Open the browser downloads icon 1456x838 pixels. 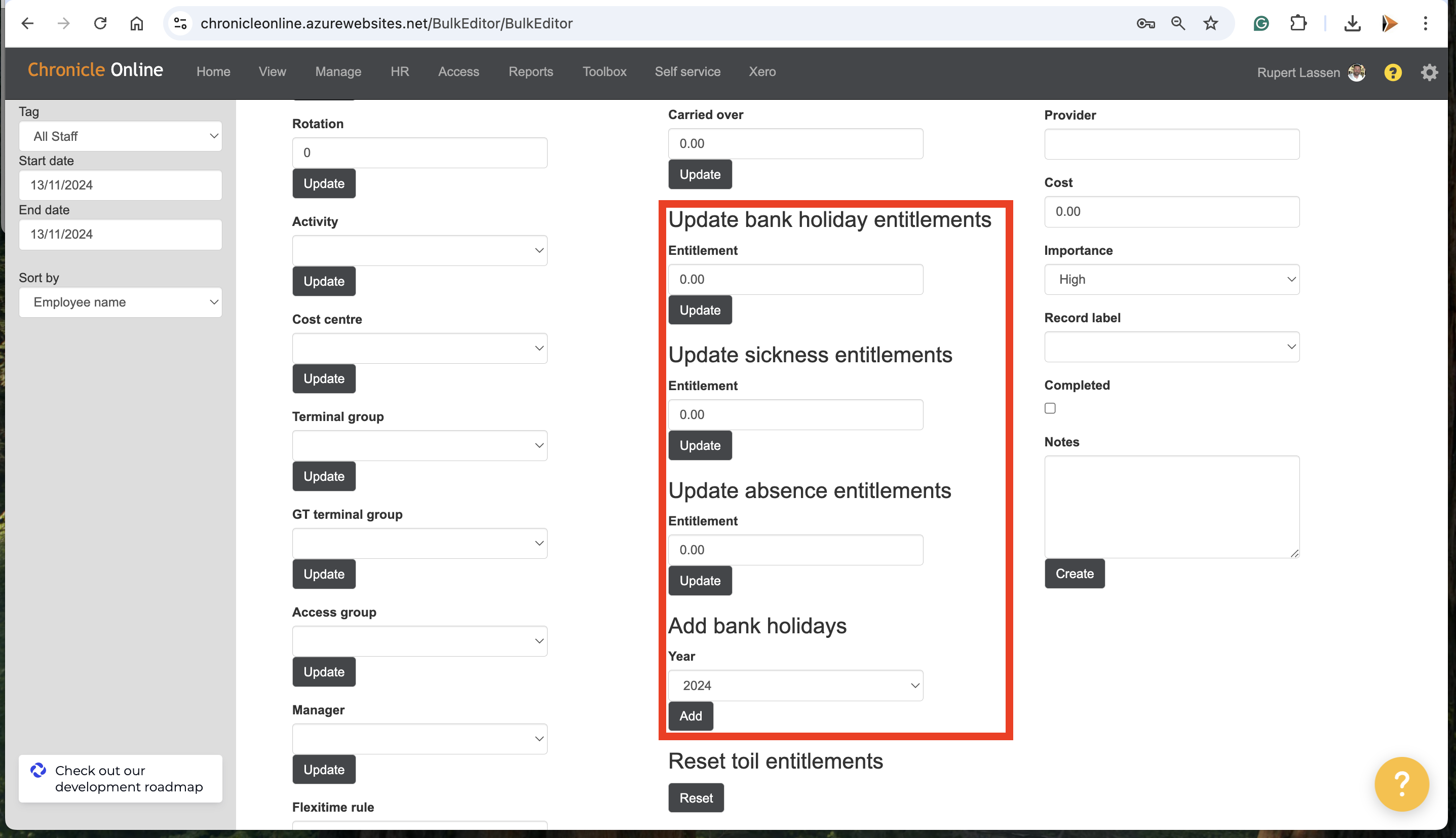coord(1352,23)
